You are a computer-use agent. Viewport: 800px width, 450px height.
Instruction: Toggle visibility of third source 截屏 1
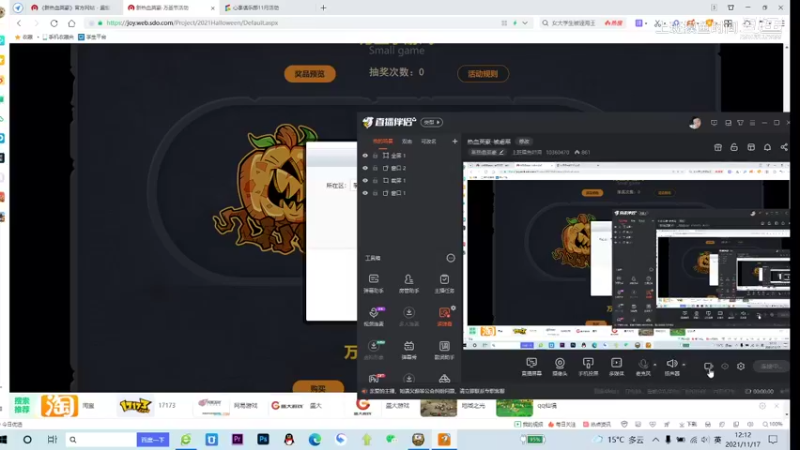365,181
